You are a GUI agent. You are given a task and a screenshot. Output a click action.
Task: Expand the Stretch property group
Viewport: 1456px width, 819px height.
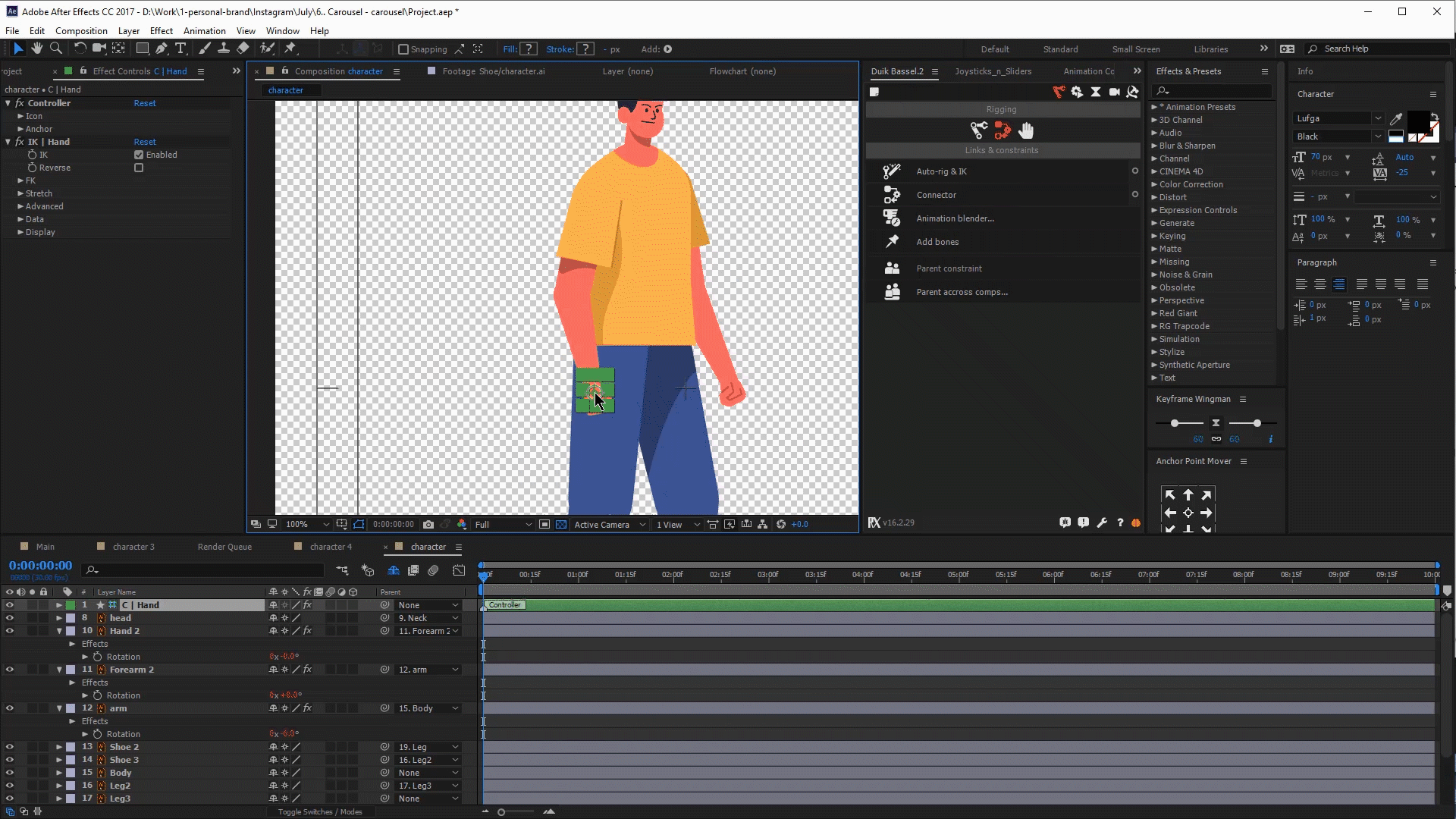pyautogui.click(x=20, y=193)
